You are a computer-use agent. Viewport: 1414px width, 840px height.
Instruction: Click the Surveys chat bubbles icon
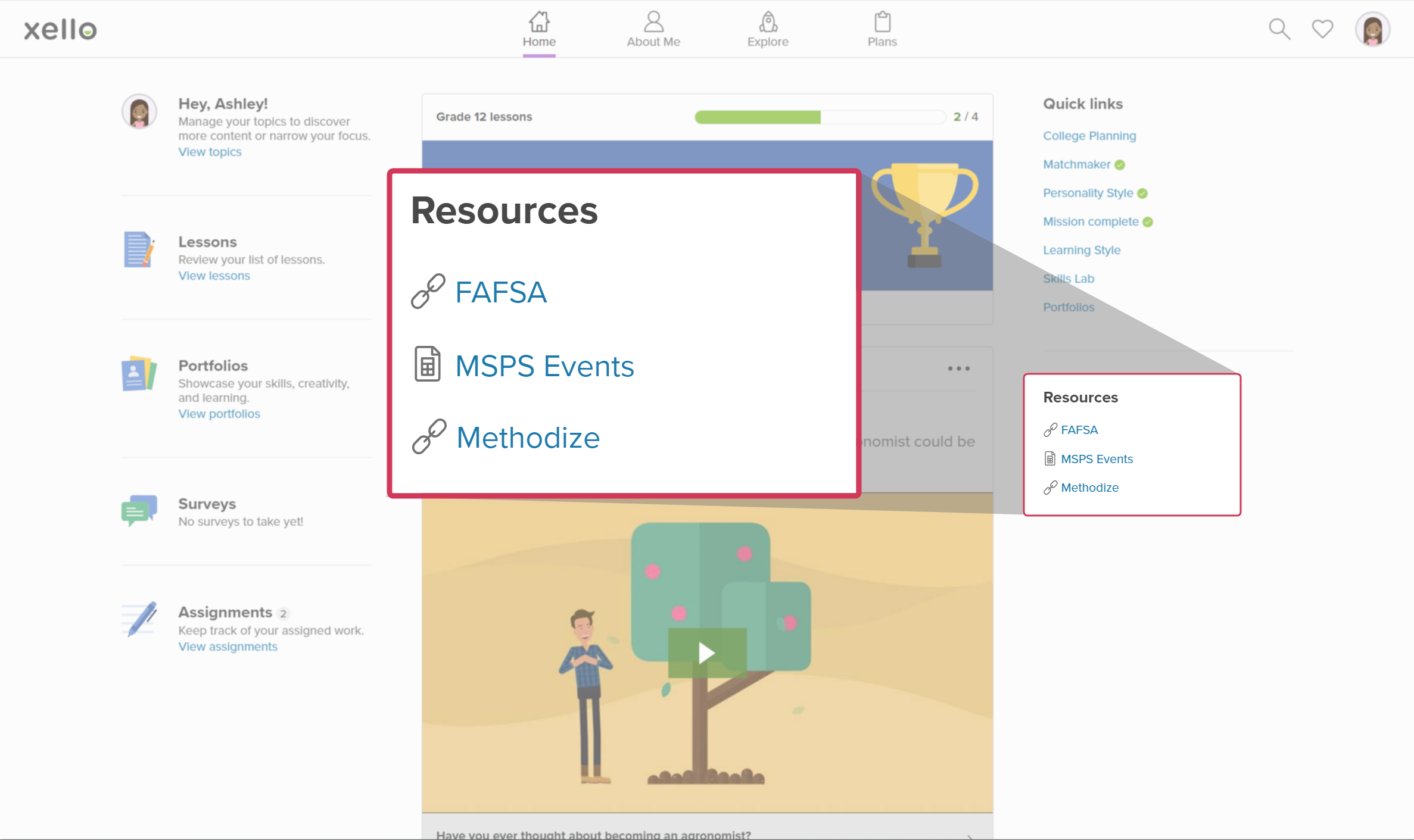139,510
